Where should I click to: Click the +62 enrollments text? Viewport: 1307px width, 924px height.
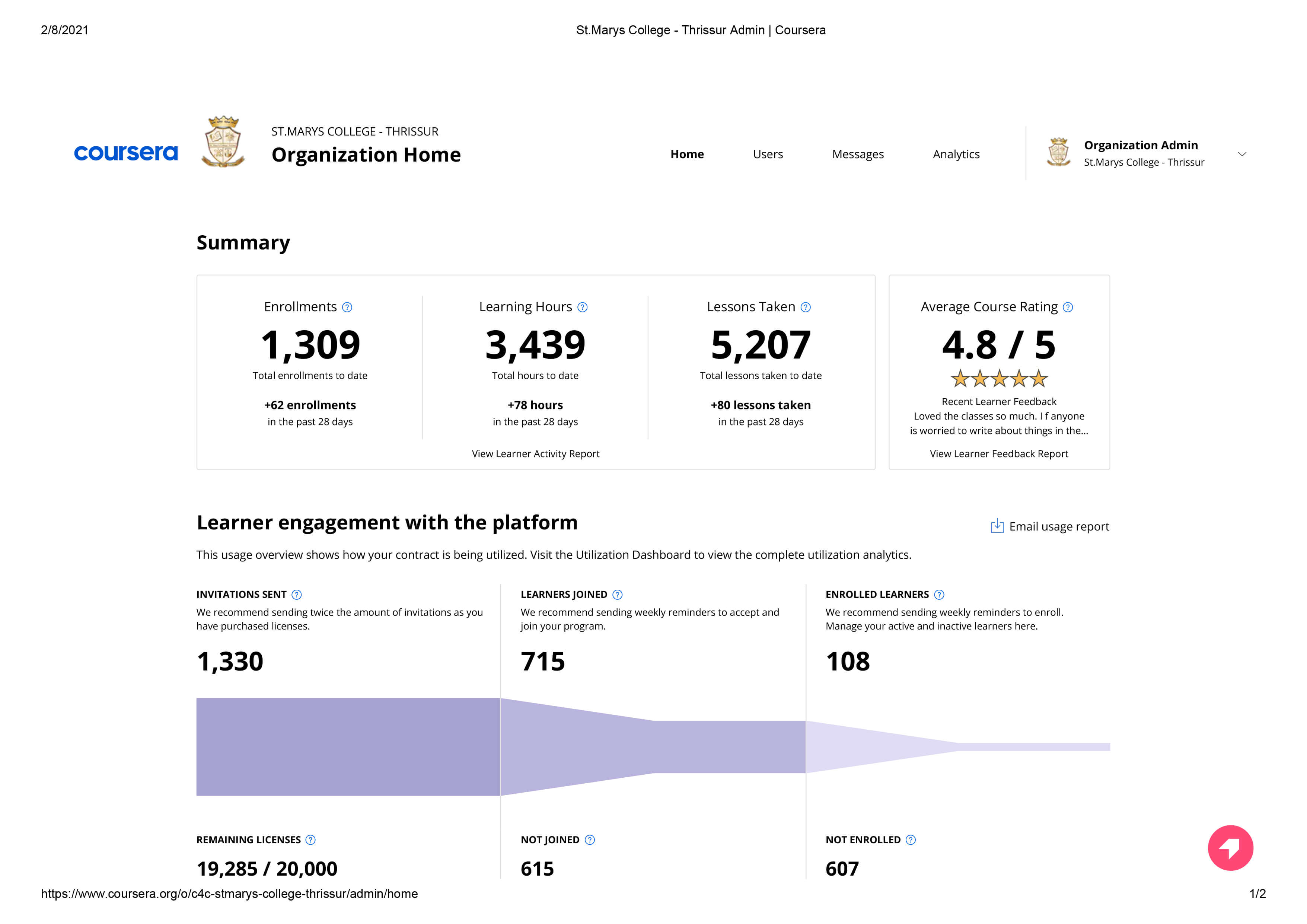click(x=310, y=405)
